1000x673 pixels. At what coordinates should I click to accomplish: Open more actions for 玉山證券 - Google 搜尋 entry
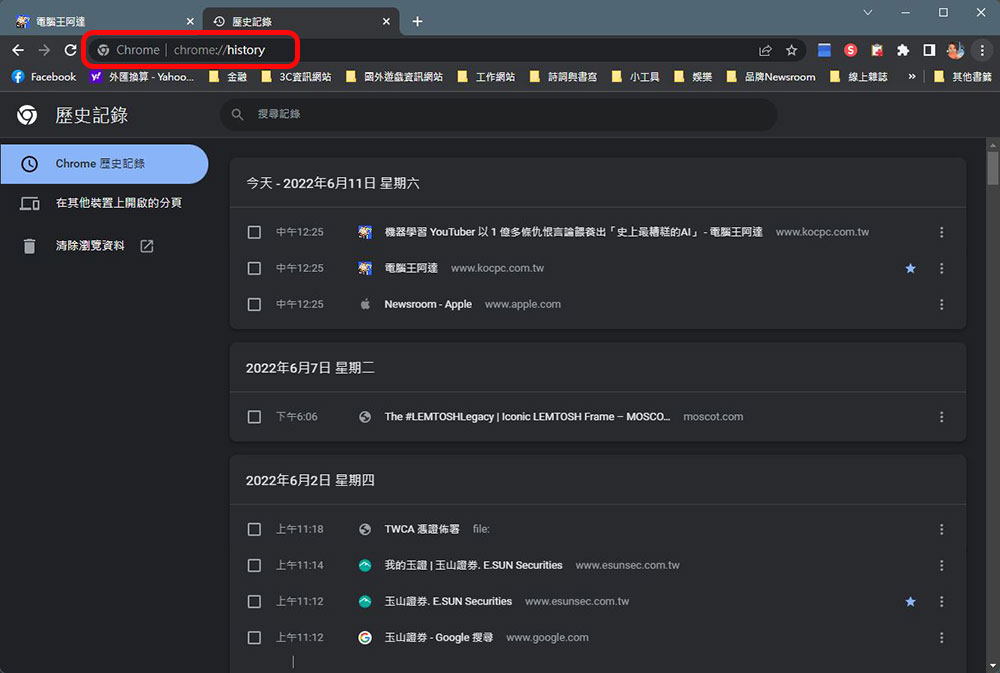[x=941, y=637]
